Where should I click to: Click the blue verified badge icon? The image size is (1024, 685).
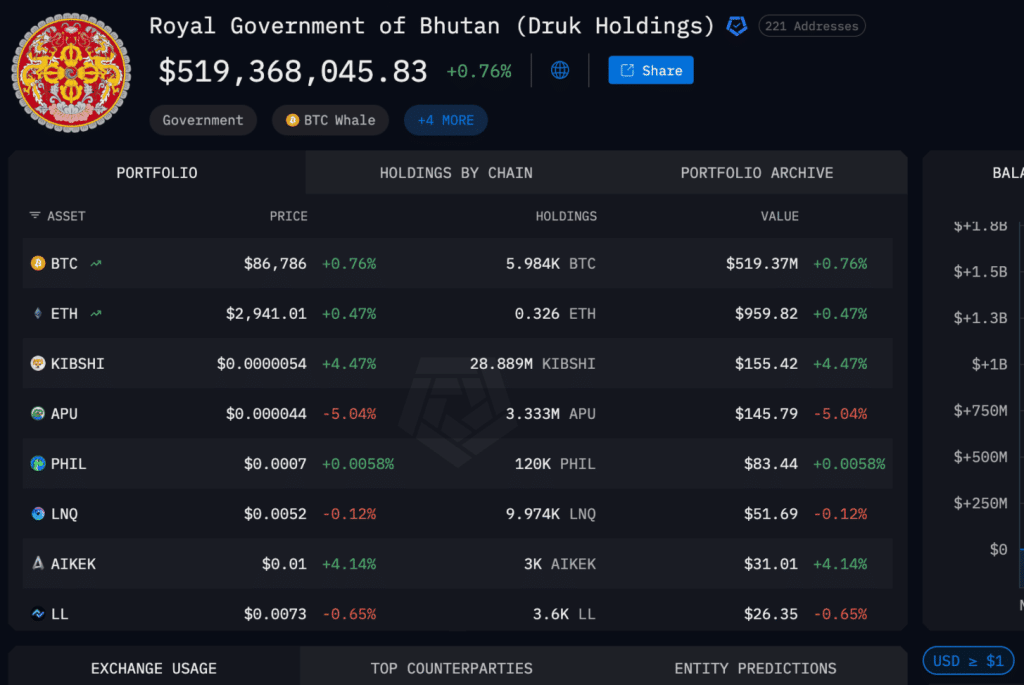pos(736,26)
